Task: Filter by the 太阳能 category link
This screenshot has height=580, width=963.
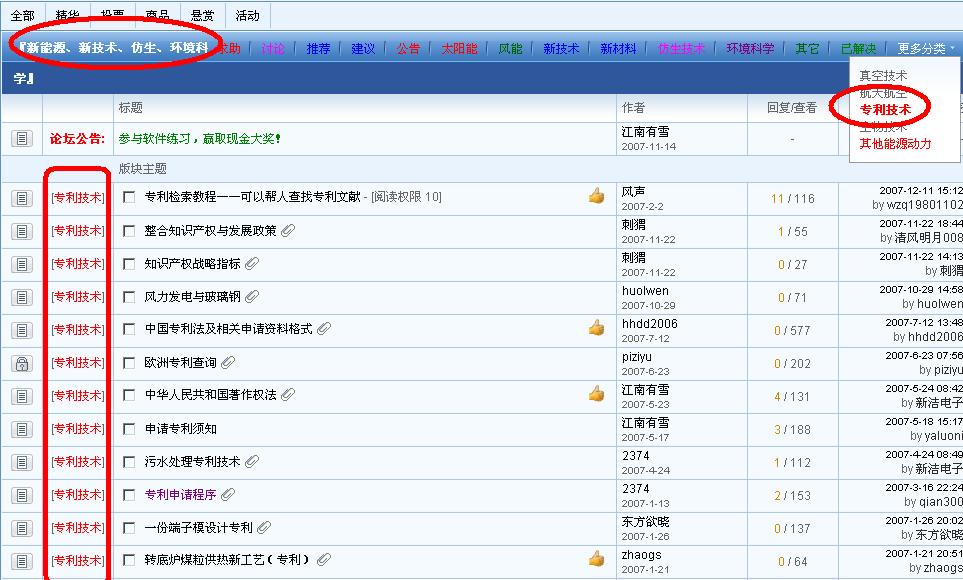Action: pyautogui.click(x=459, y=49)
